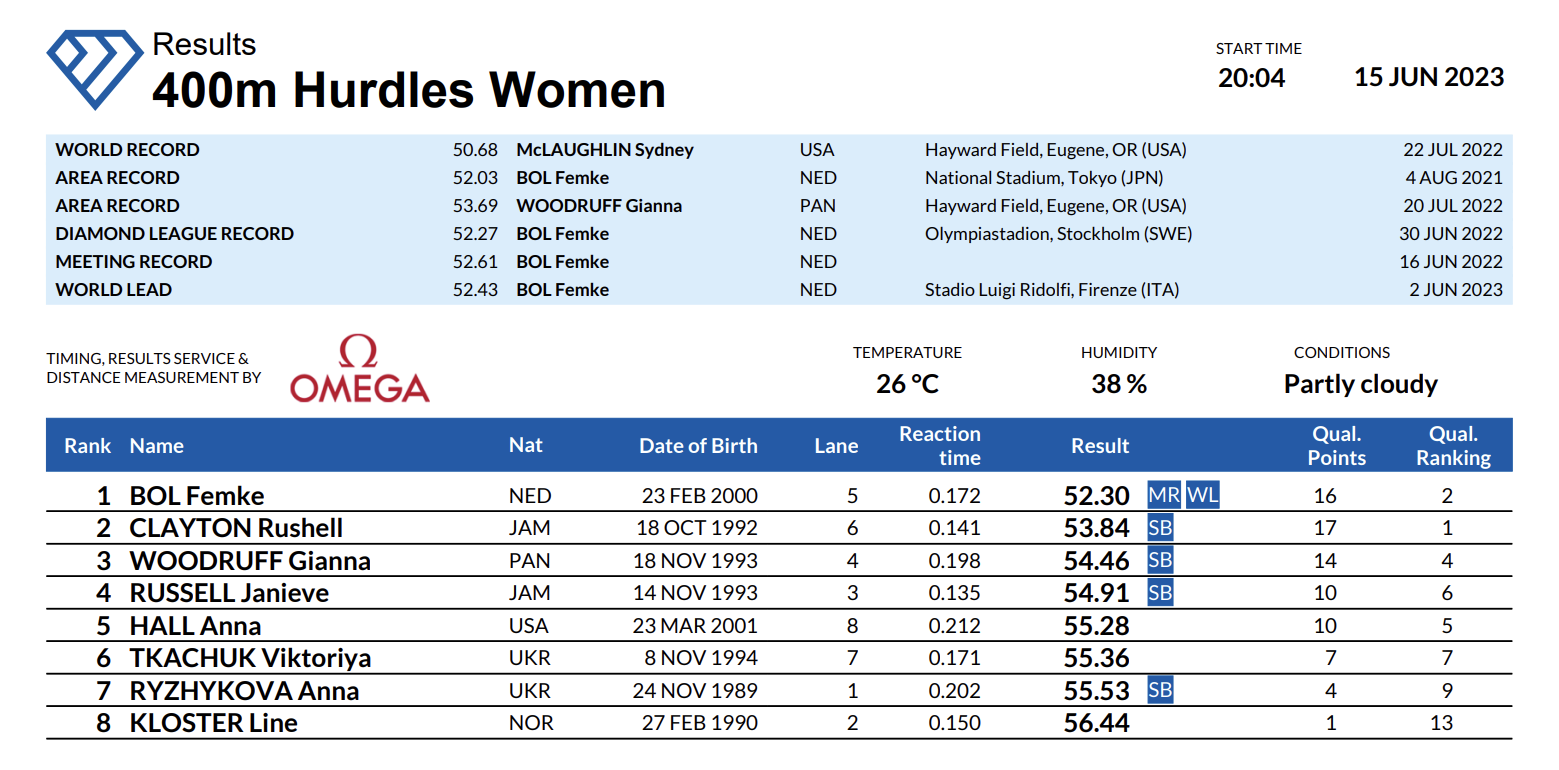This screenshot has height=770, width=1559.
Task: Click the WORLD RECORD row label
Action: pyautogui.click(x=127, y=150)
